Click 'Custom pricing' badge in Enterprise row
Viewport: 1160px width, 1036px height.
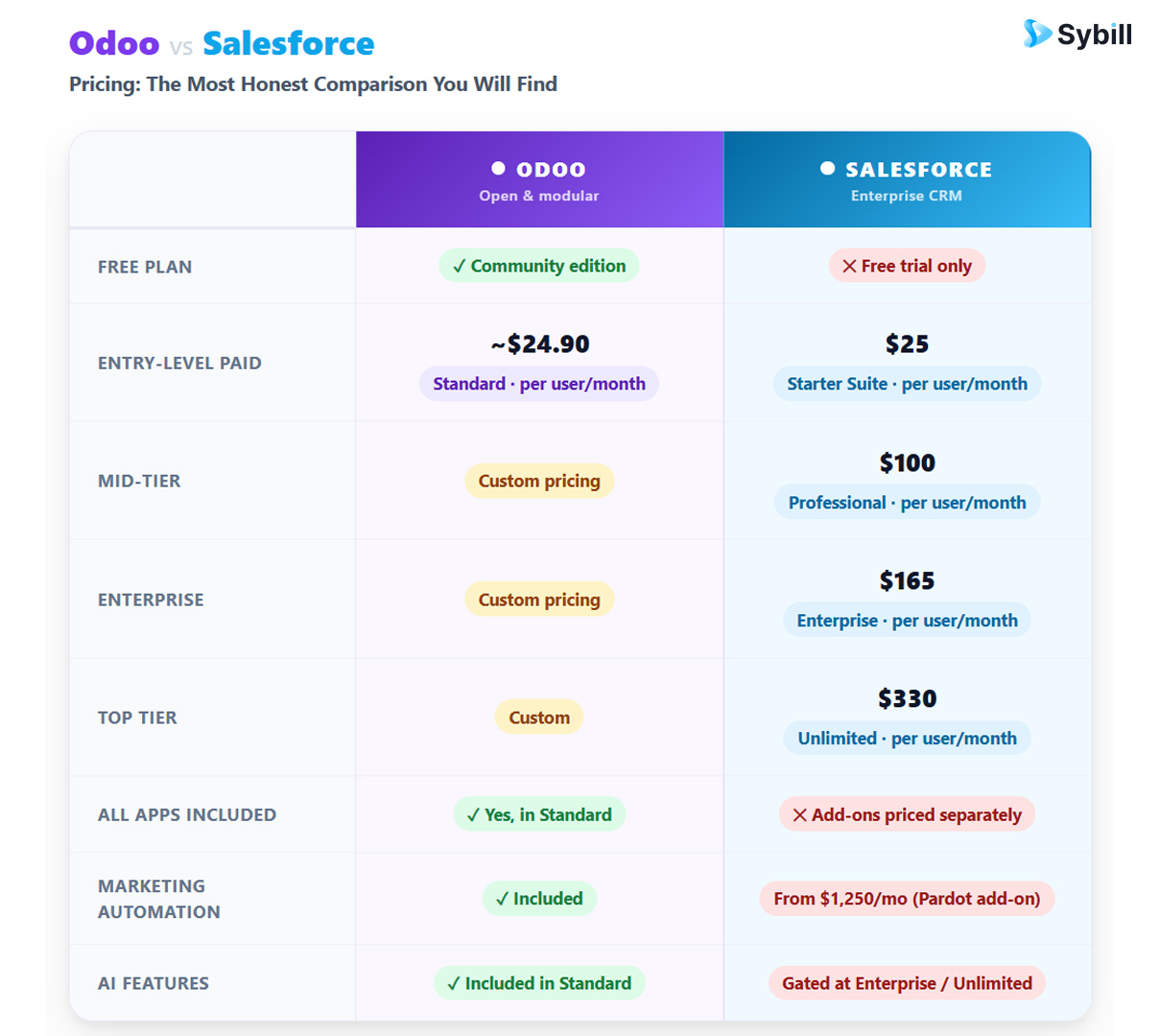point(539,600)
